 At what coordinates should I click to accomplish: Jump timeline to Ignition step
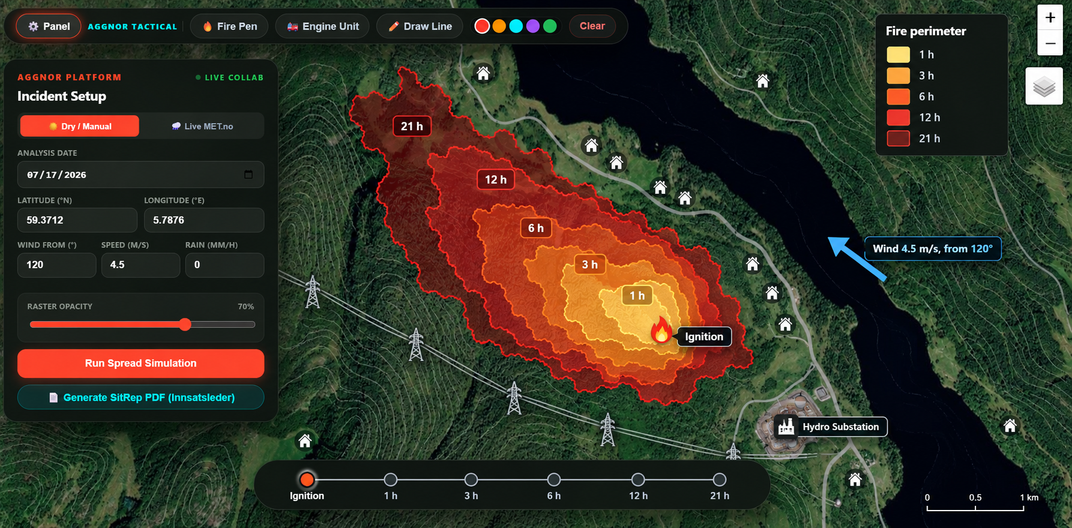tap(307, 479)
